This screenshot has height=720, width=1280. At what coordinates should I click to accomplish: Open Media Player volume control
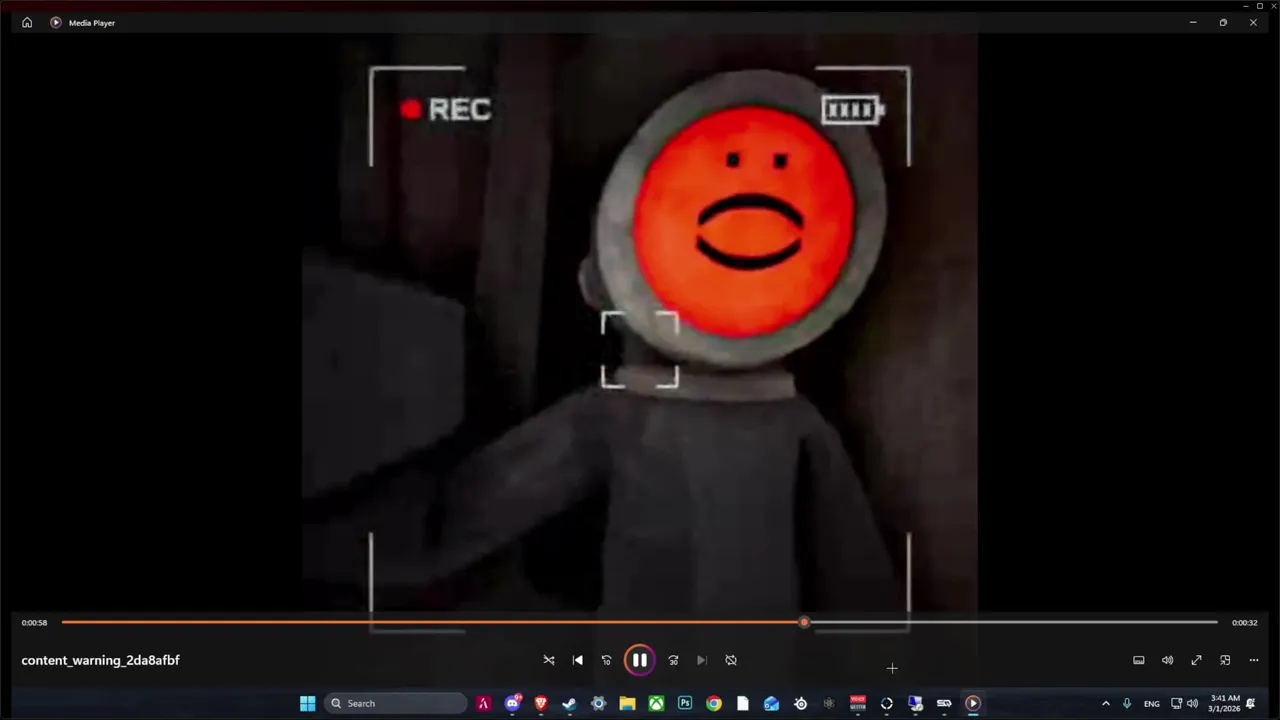tap(1167, 660)
